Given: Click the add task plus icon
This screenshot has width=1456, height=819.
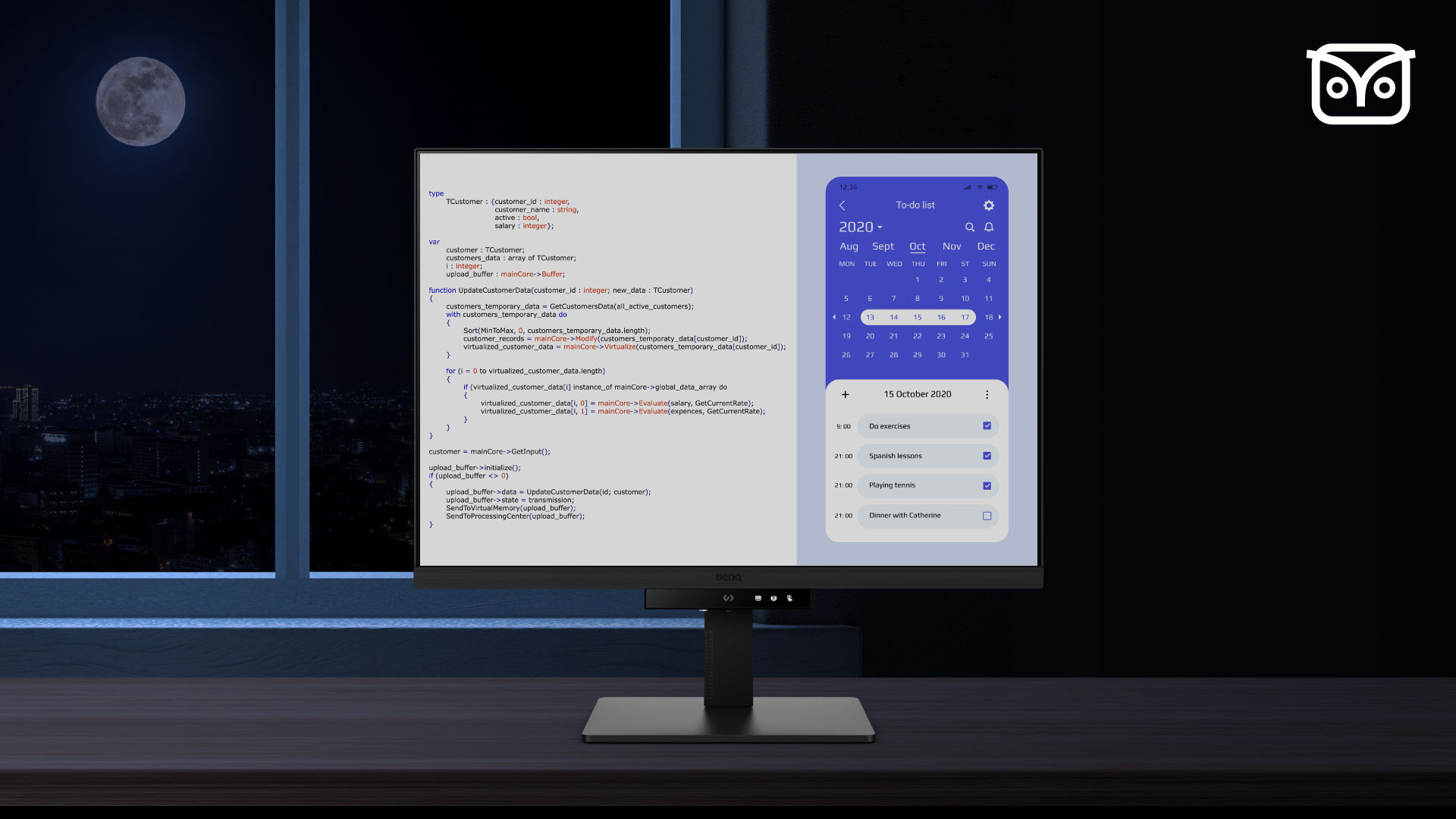Looking at the screenshot, I should (844, 393).
